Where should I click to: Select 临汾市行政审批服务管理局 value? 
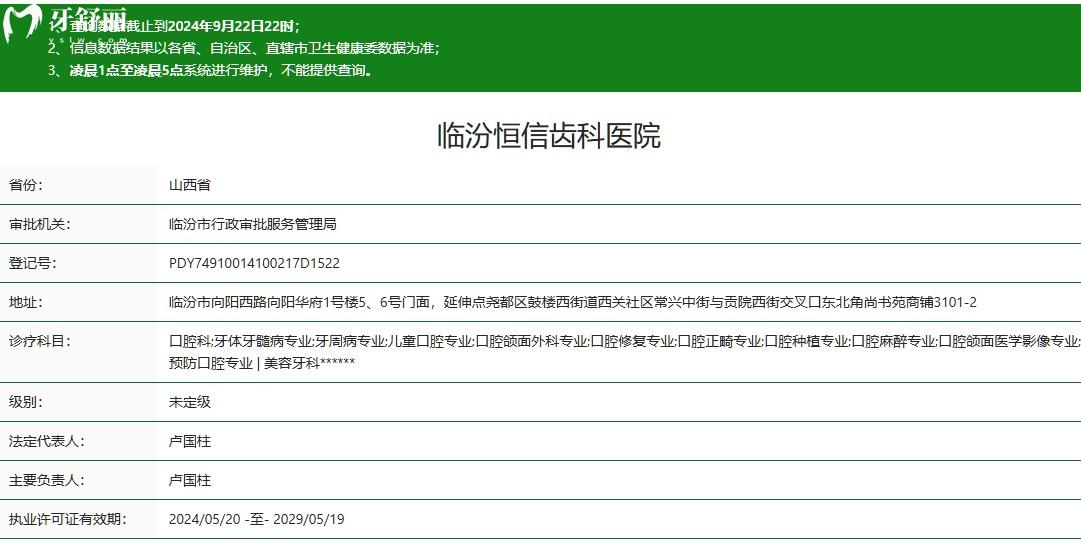252,225
